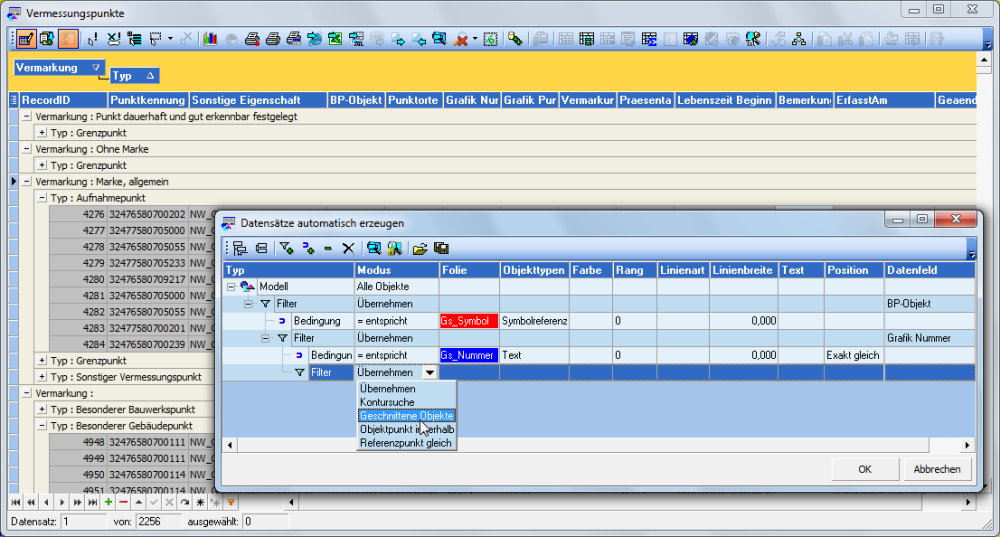Click the open folder icon in dialog toolbar

420,248
